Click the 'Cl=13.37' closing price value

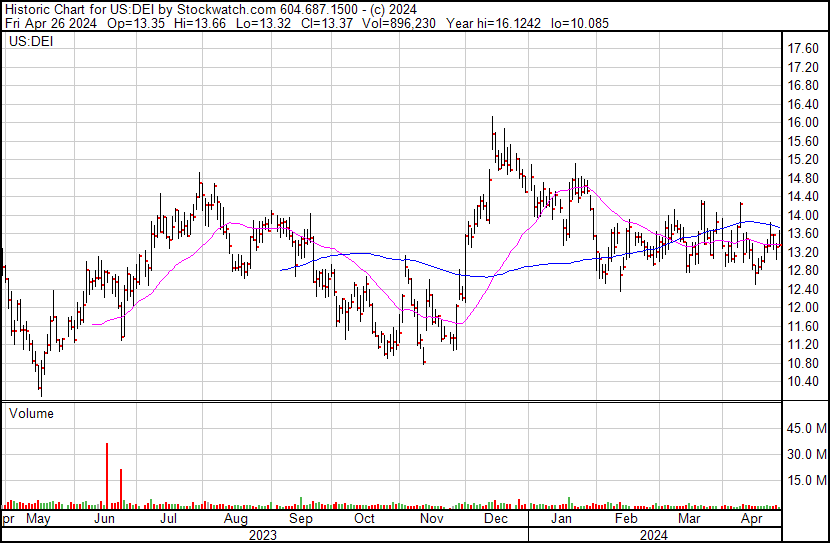point(326,23)
